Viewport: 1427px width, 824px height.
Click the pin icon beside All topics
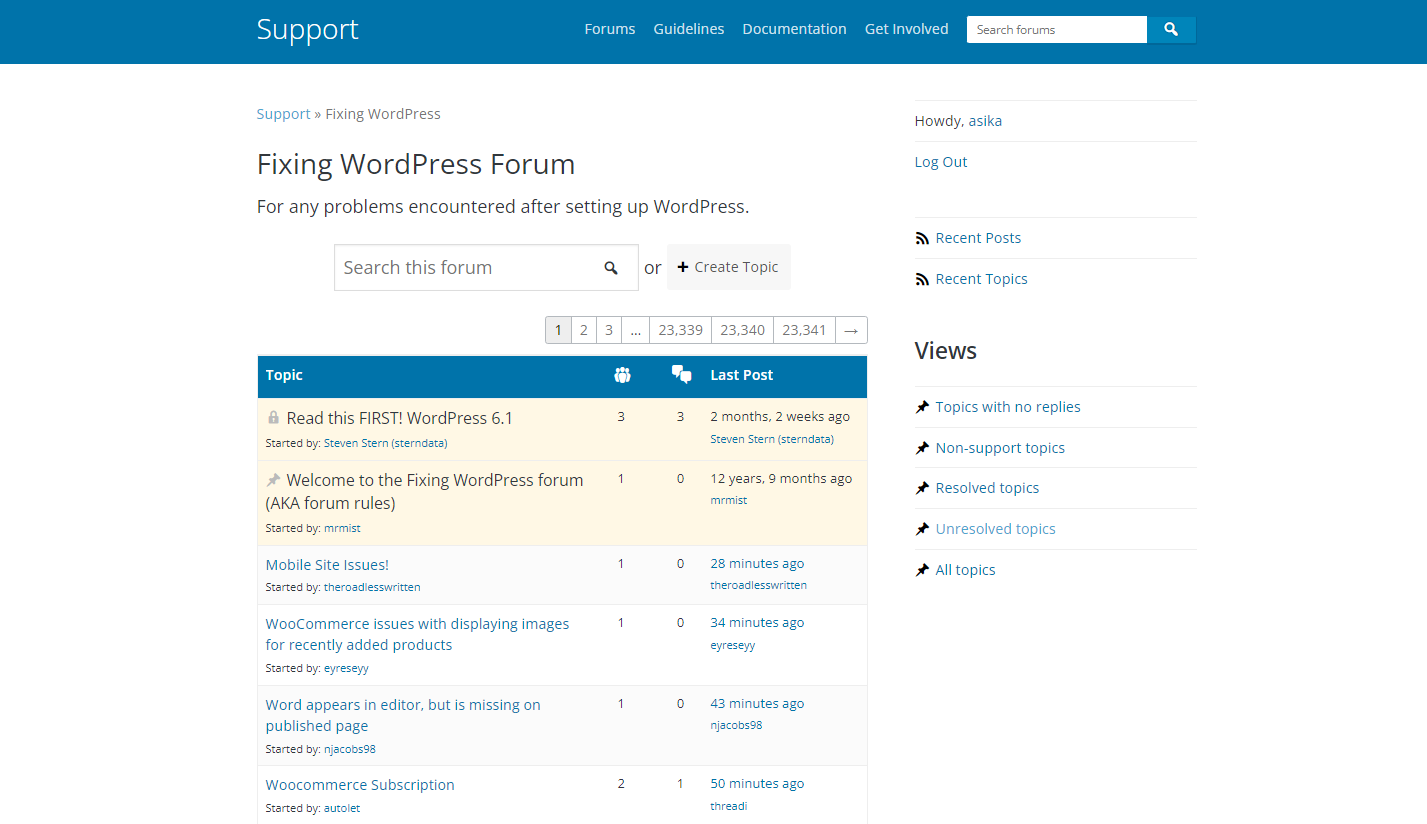[x=922, y=570]
